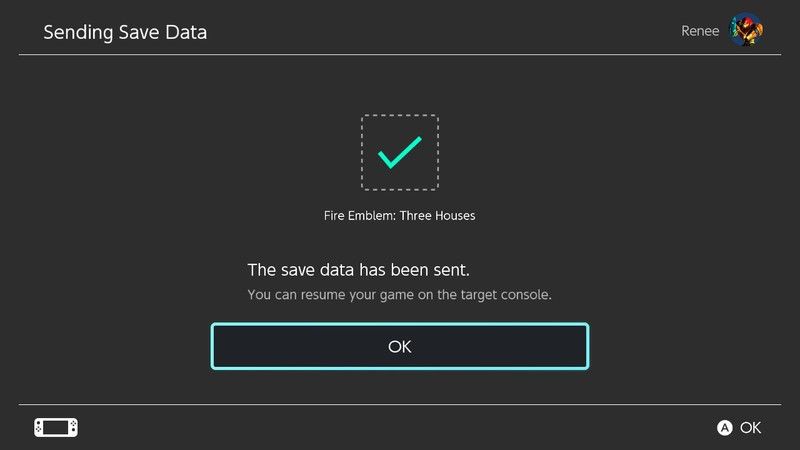Click "The save data has been sent." message
The width and height of the screenshot is (800, 450).
click(x=359, y=270)
